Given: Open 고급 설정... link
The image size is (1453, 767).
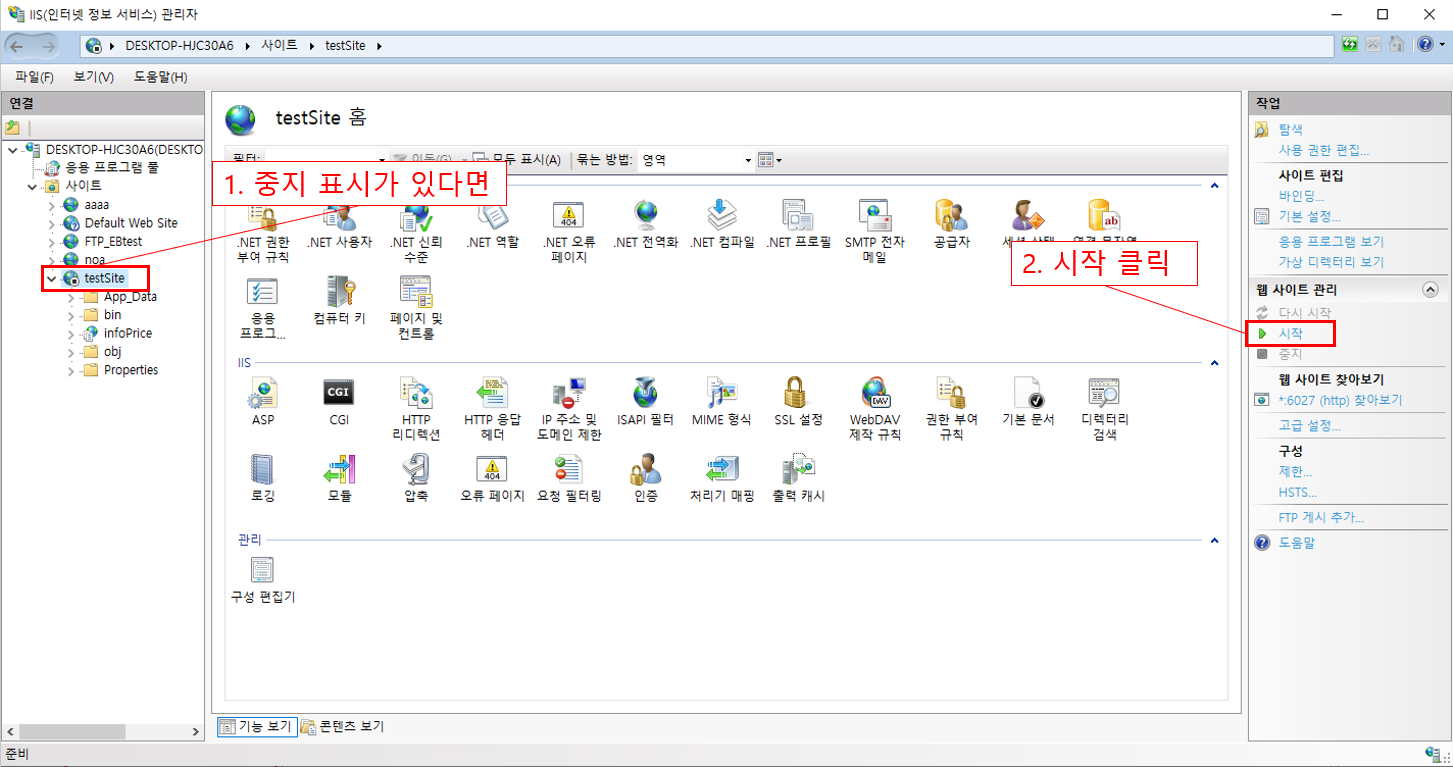Looking at the screenshot, I should [1309, 425].
